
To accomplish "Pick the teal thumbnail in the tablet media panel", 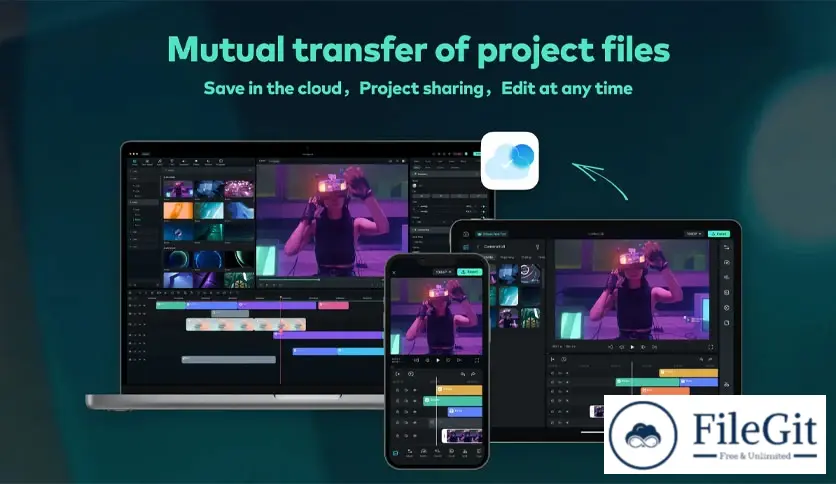I will coord(509,296).
